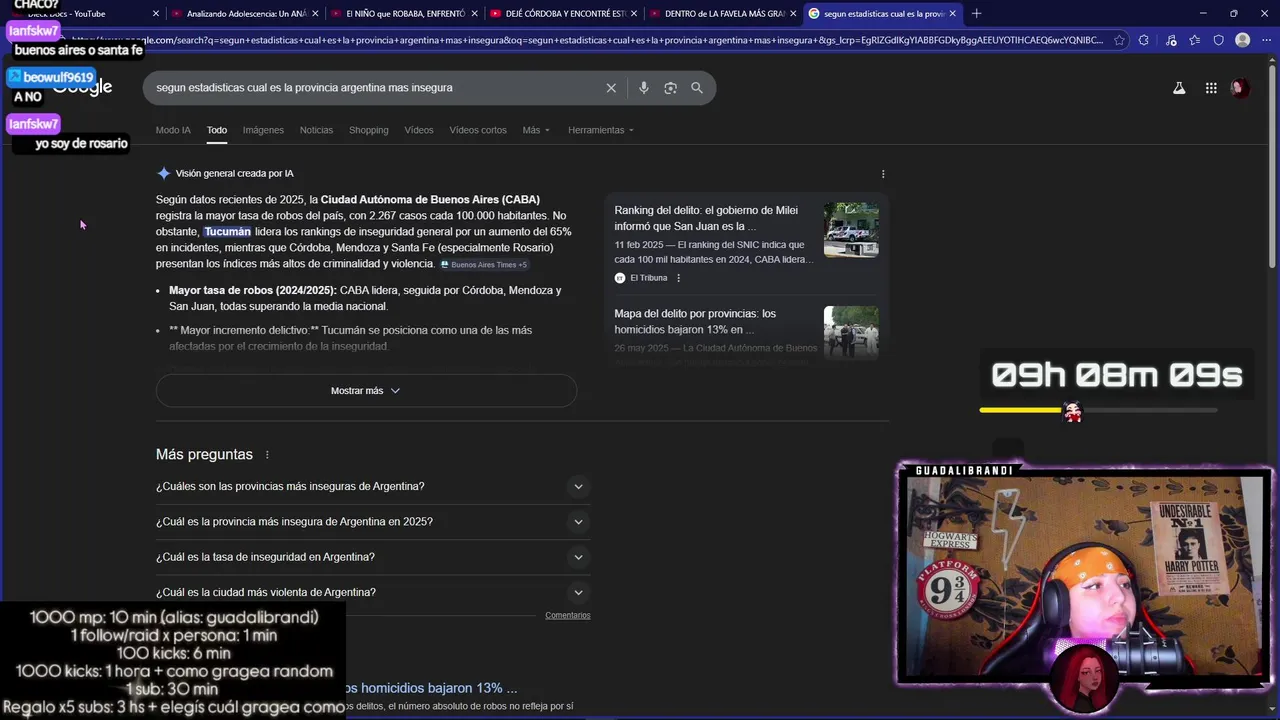Open the browser settings three-dot menu

coord(1265,40)
